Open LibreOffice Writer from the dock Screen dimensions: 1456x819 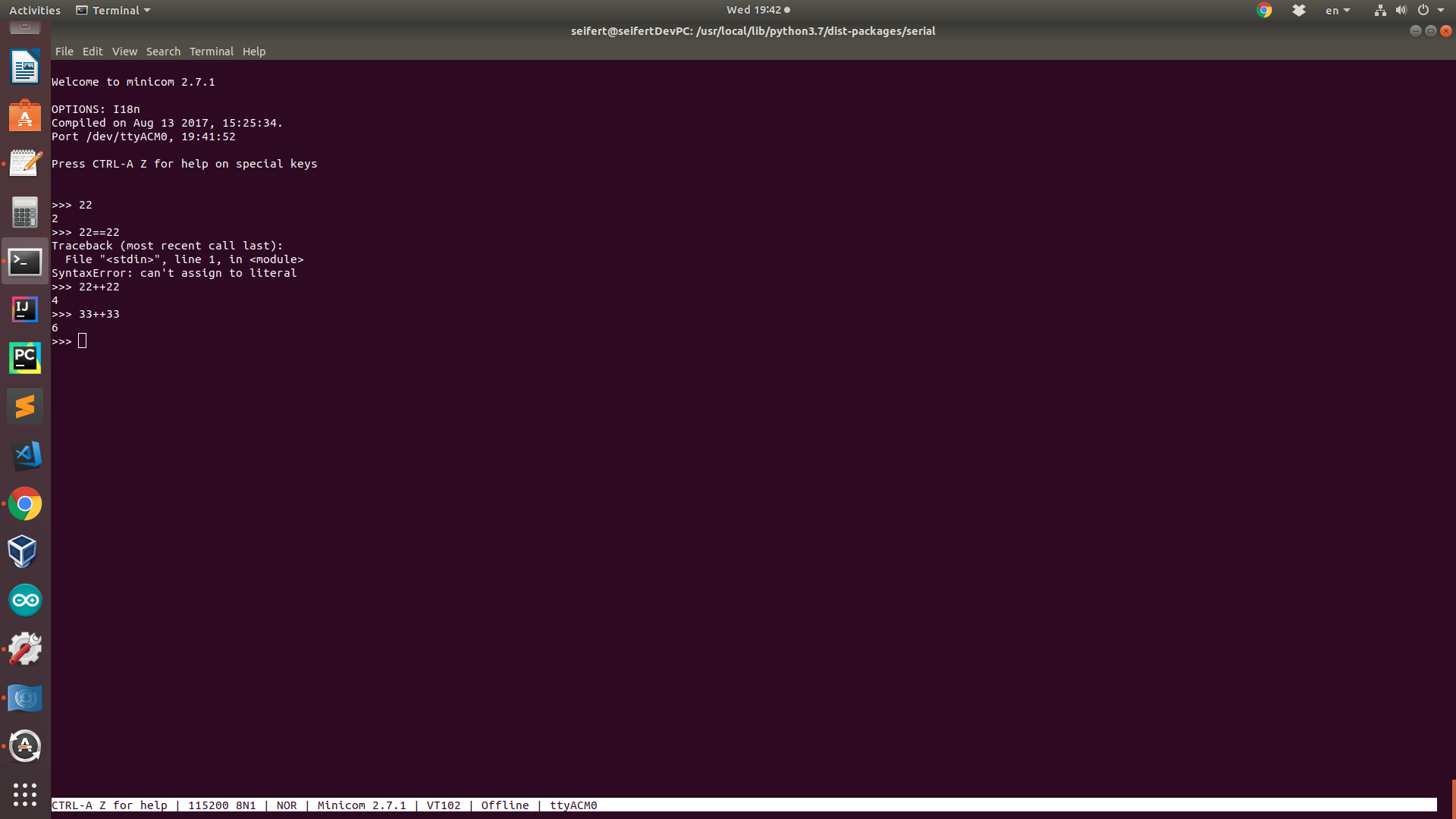(25, 68)
